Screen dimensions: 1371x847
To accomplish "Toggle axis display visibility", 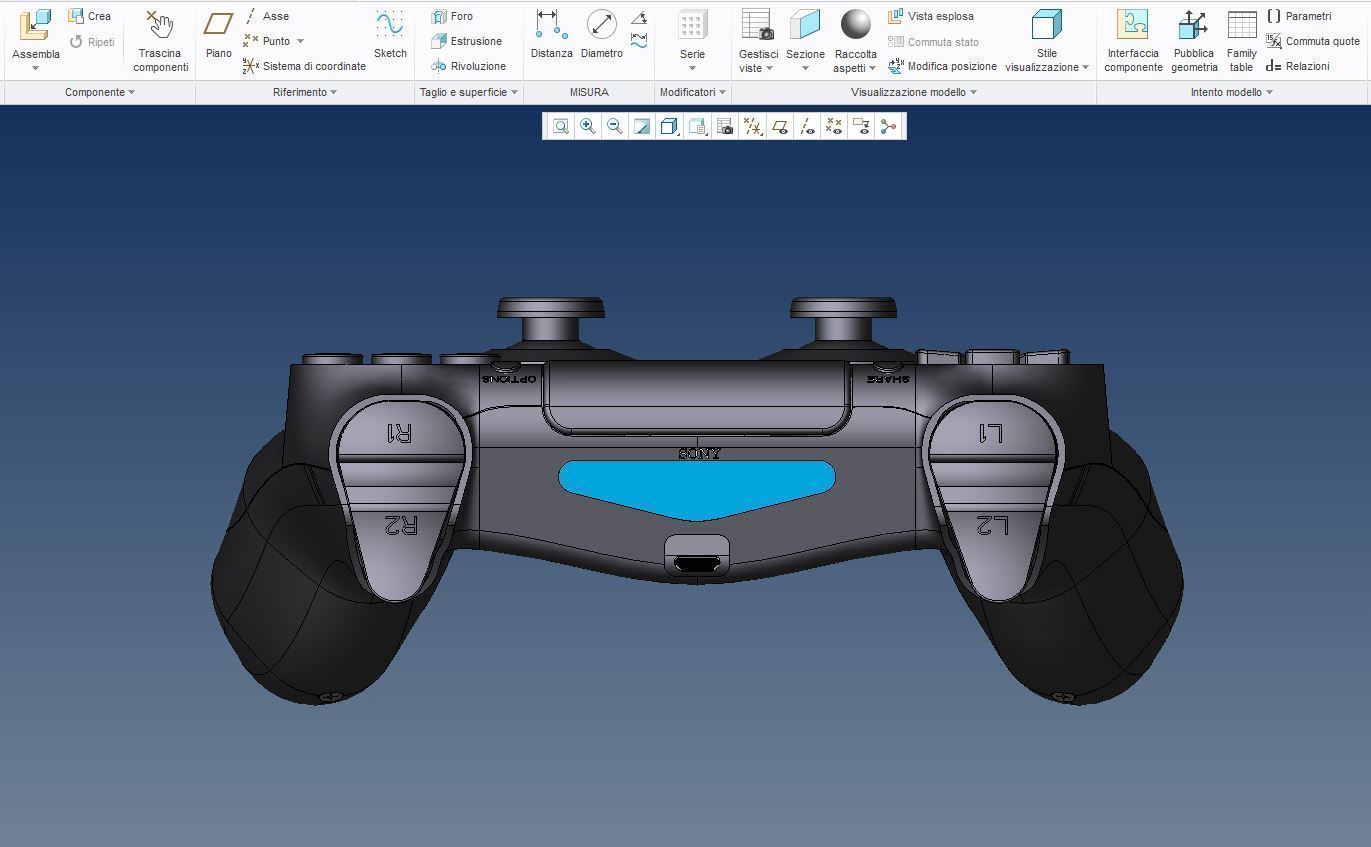I will click(x=807, y=126).
